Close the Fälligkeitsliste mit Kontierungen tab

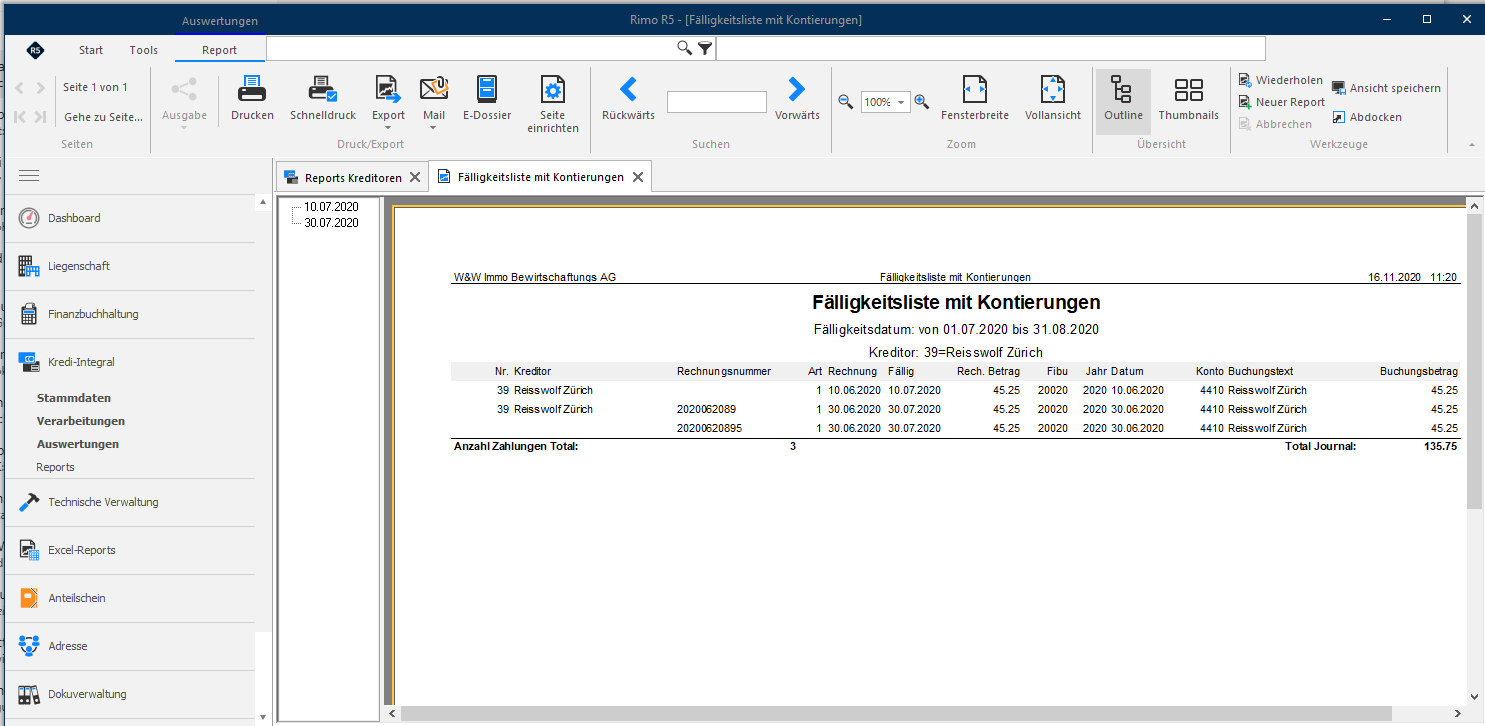click(638, 177)
